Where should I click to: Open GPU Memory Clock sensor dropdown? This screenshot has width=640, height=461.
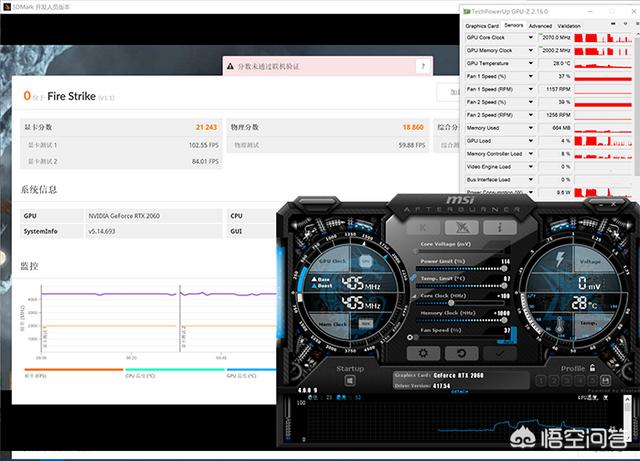point(531,50)
